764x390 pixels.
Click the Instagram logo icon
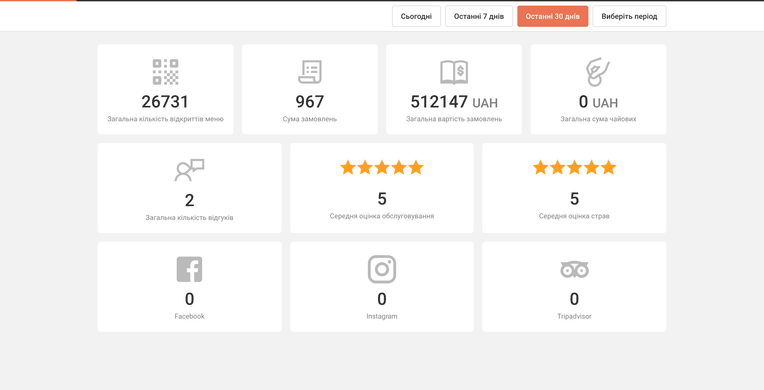pyautogui.click(x=382, y=269)
